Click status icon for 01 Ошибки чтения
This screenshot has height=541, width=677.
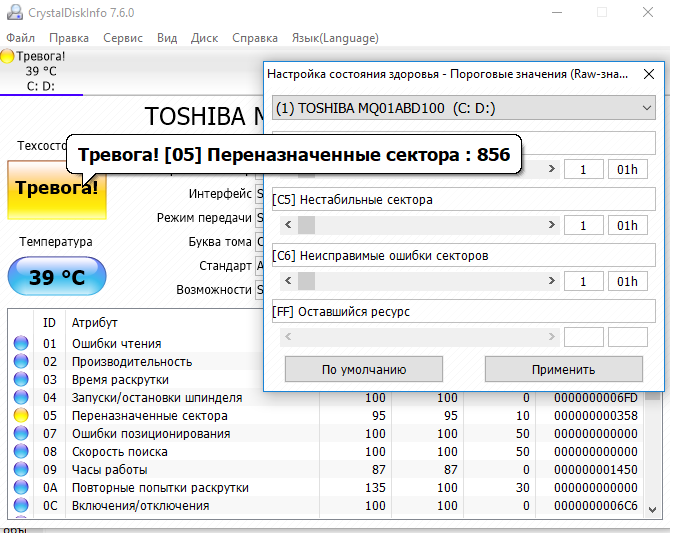(x=21, y=343)
